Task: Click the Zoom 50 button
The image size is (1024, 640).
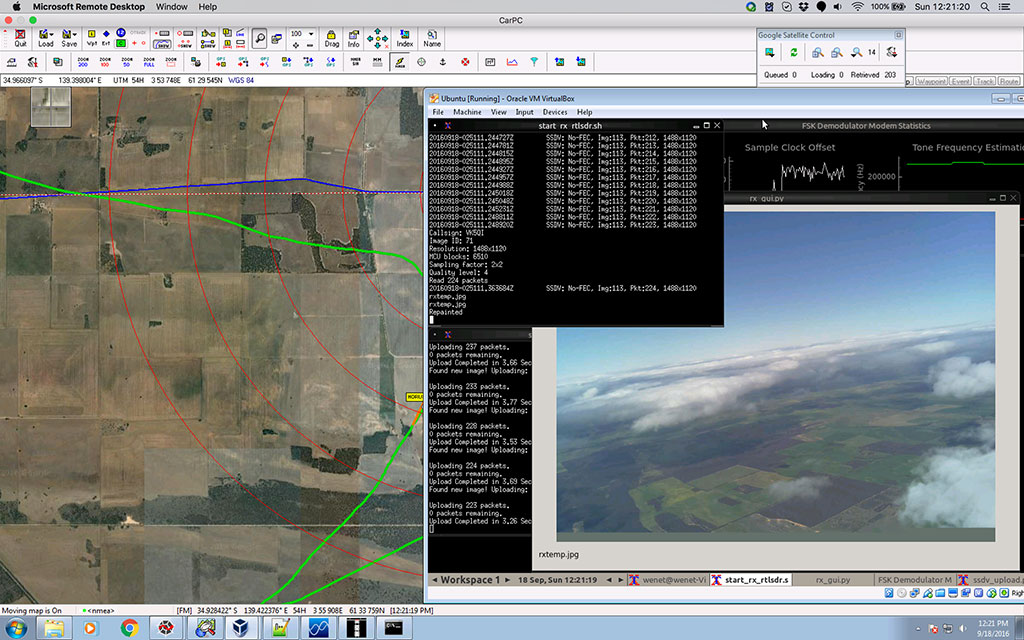Action: (x=127, y=62)
